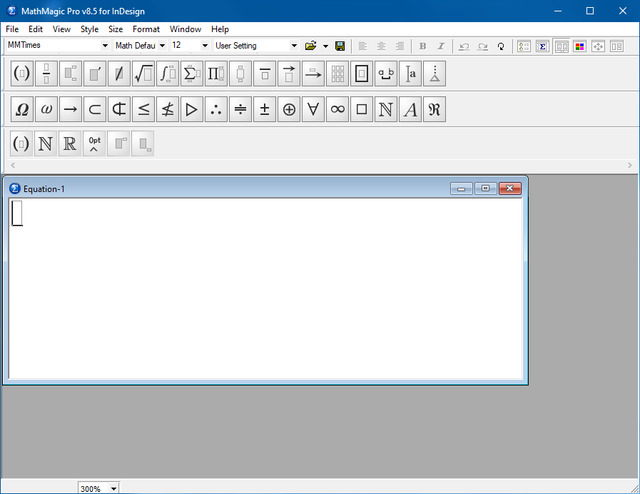Click the refresh circular arrow button
This screenshot has height=494, width=640.
pyautogui.click(x=500, y=46)
